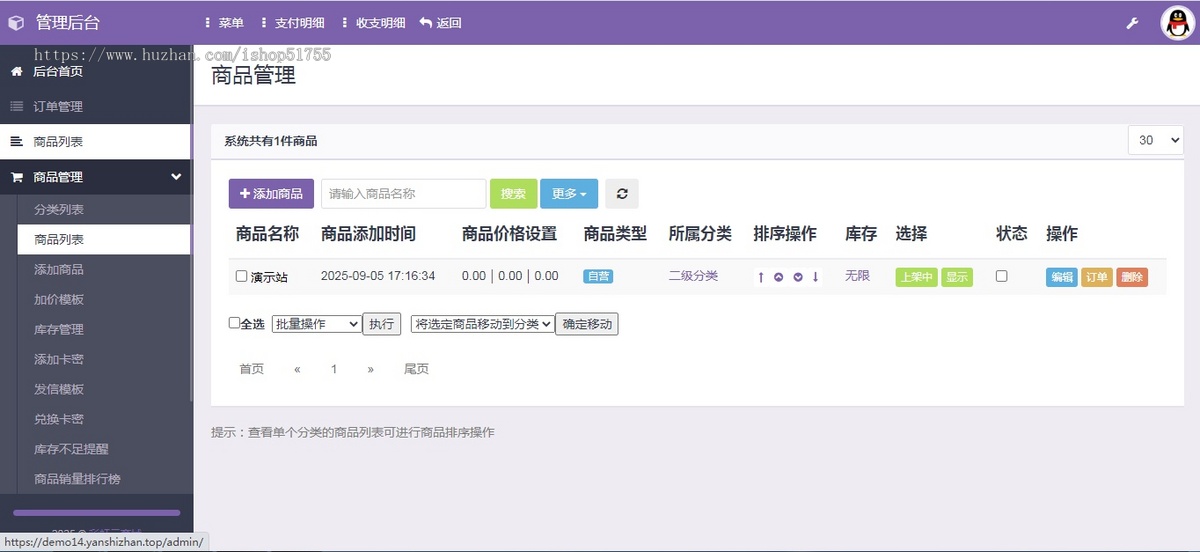Open 添加商品 submenu item in sidebar
Screen dimensions: 1200x552
click(x=59, y=270)
